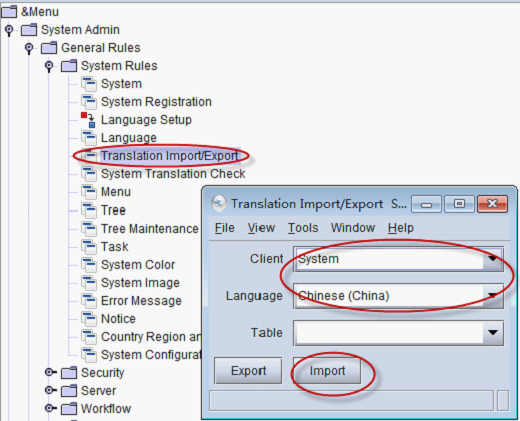Click the Tree window icon

coord(89,210)
